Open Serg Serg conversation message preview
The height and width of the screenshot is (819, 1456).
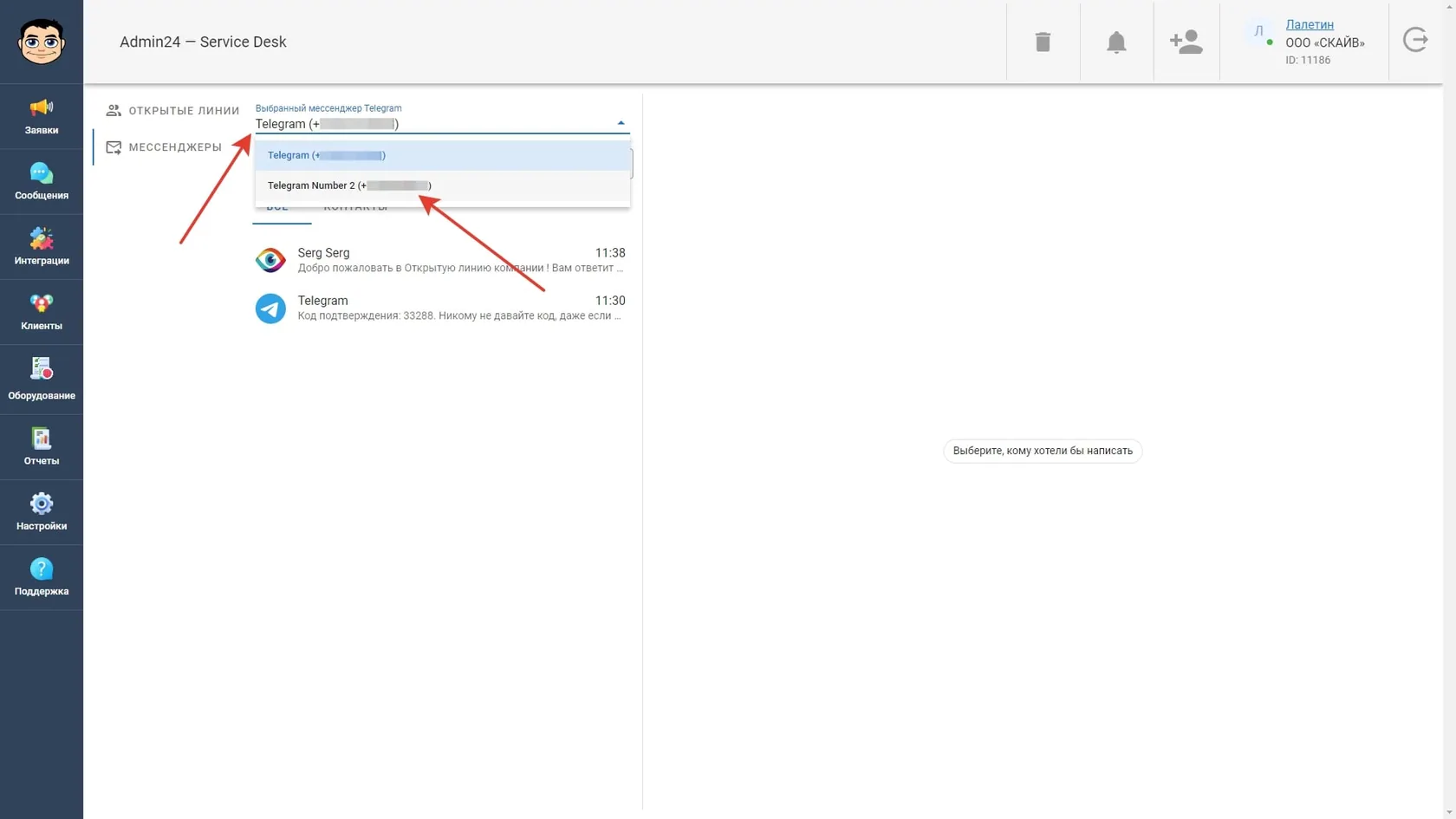460,268
